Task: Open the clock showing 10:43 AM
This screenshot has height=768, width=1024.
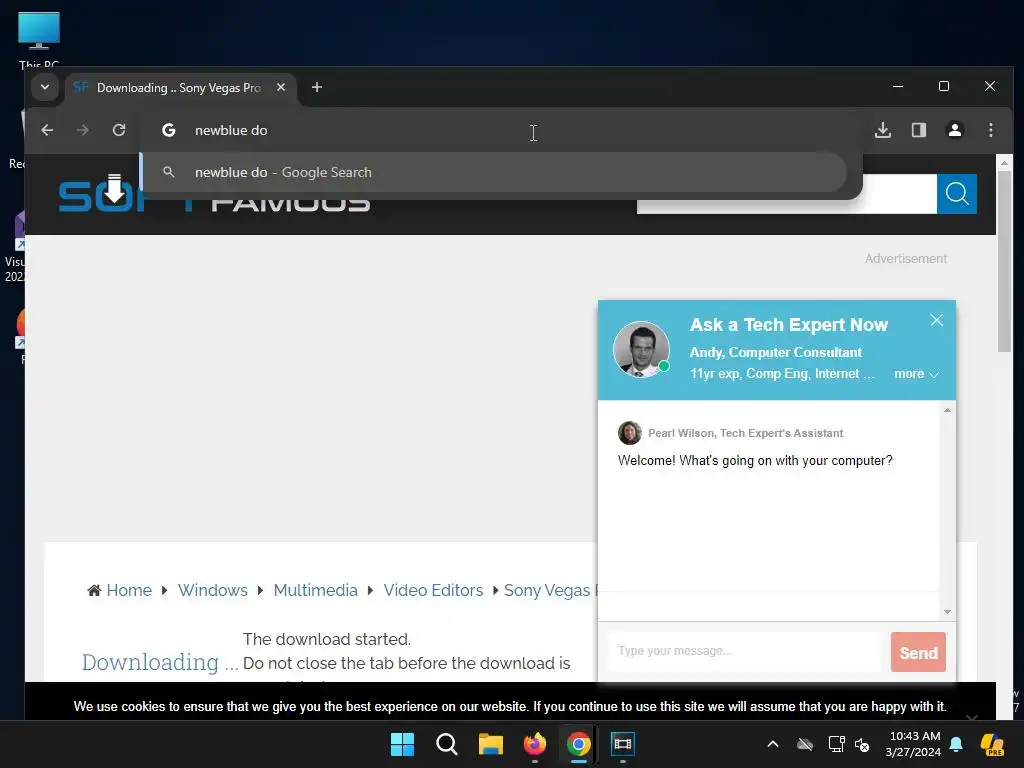Action: tap(913, 744)
